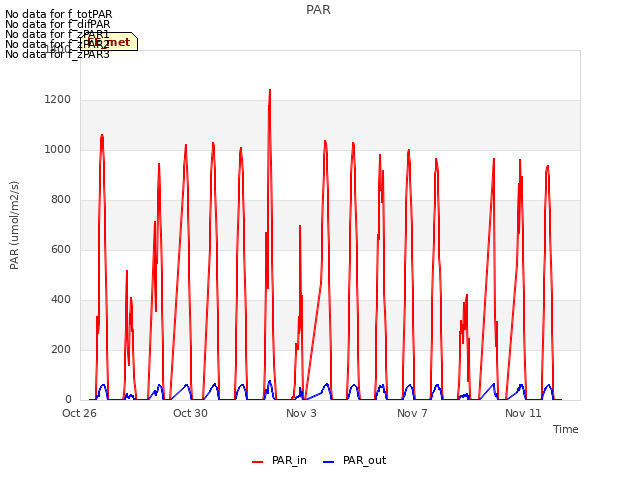Click the PAR_out legend entry

354,460
